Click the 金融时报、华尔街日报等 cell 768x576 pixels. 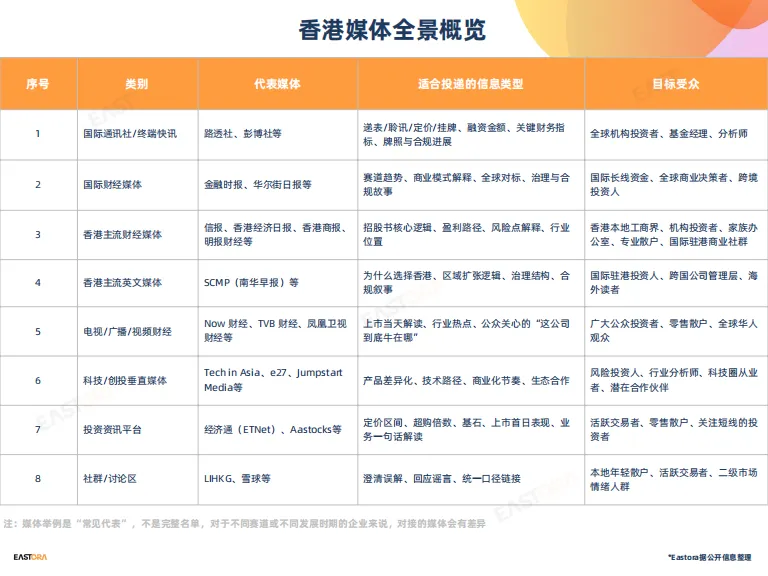tap(258, 185)
